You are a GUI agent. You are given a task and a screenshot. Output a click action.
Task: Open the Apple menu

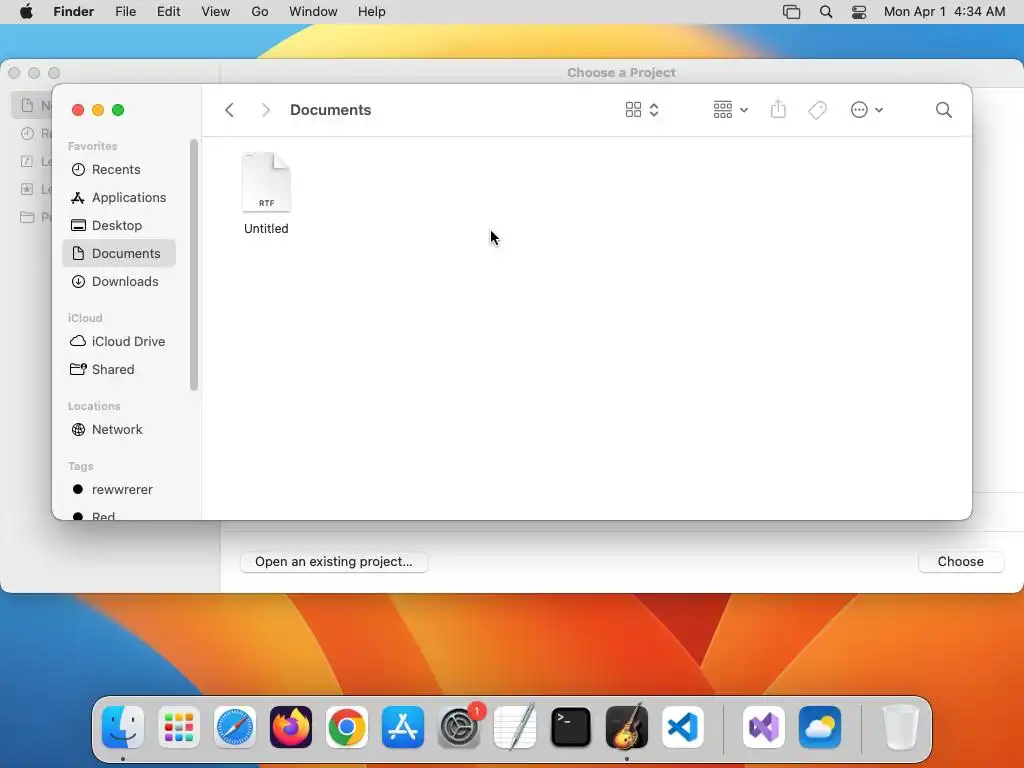tap(26, 12)
